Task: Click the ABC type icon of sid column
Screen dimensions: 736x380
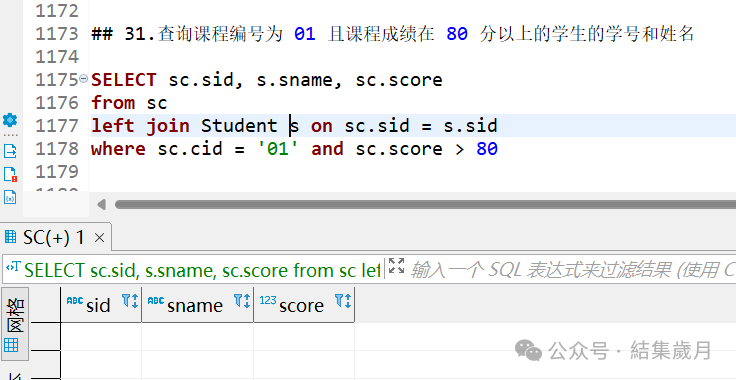Action: pos(75,301)
